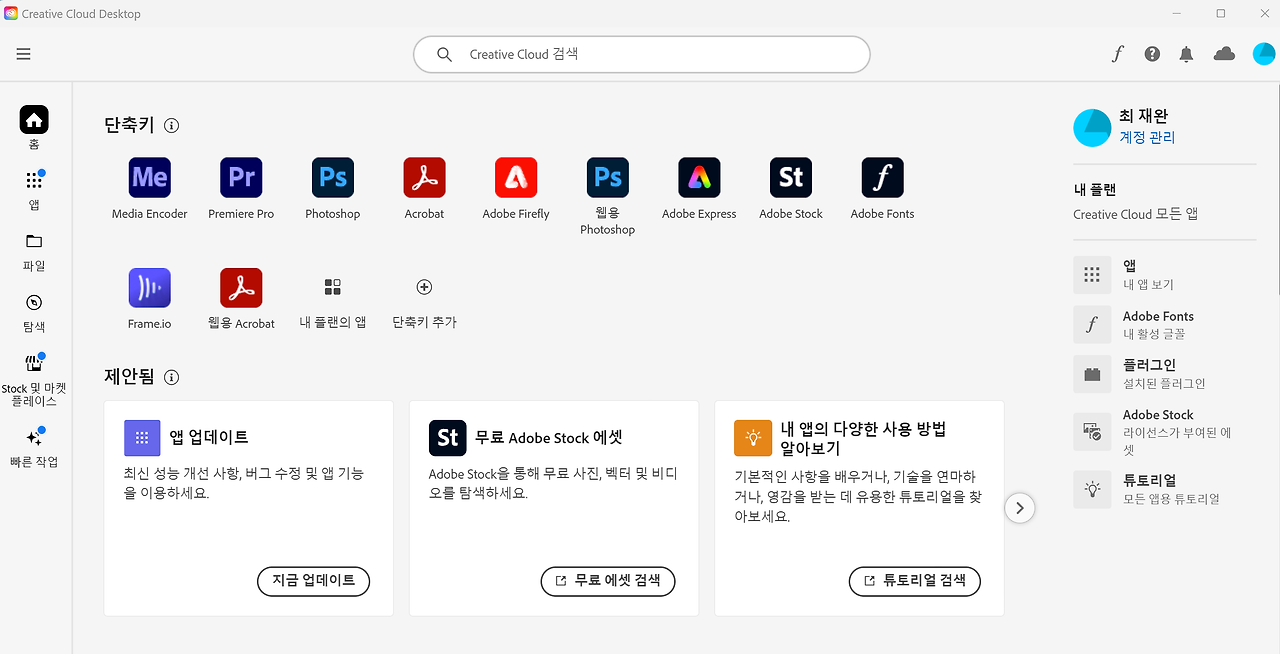Click 지금 업데이트 button

click(314, 581)
